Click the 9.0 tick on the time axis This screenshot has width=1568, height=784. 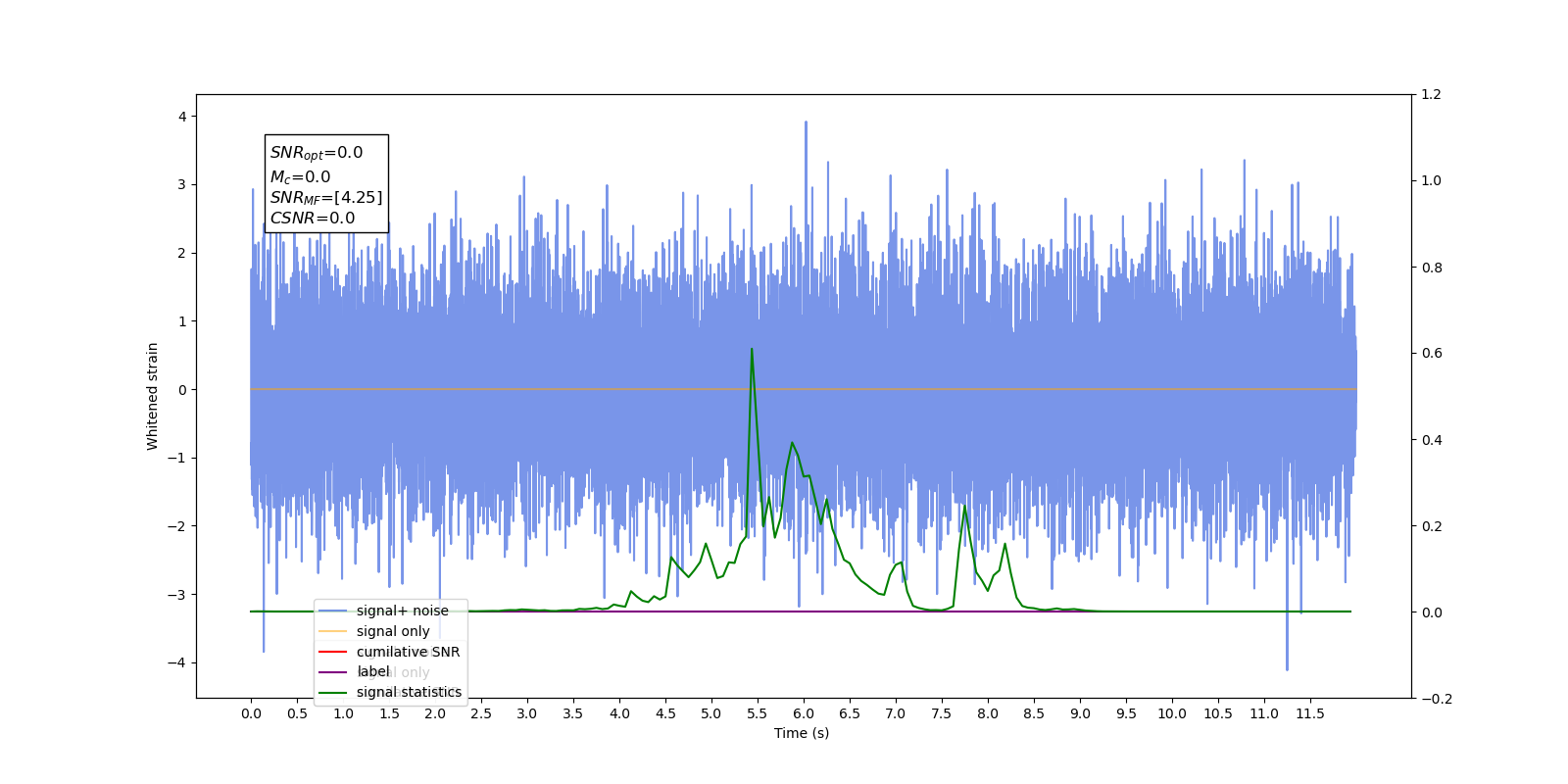(1080, 713)
